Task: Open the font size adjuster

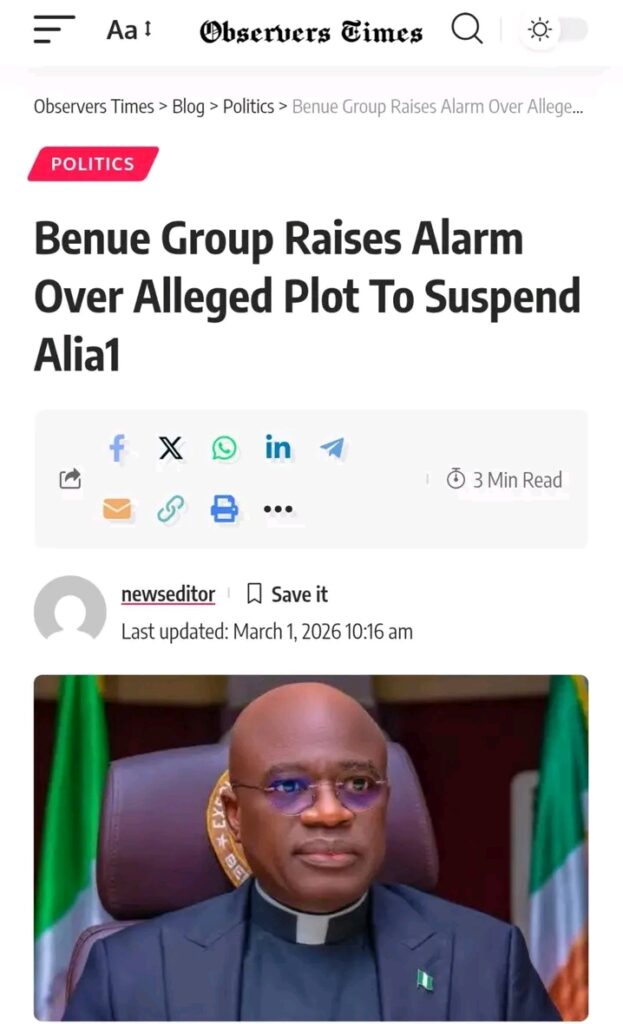Action: 129,30
